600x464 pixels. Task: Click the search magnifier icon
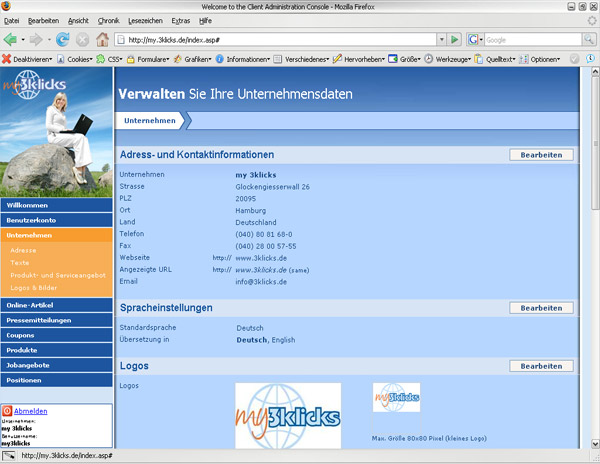coord(588,40)
